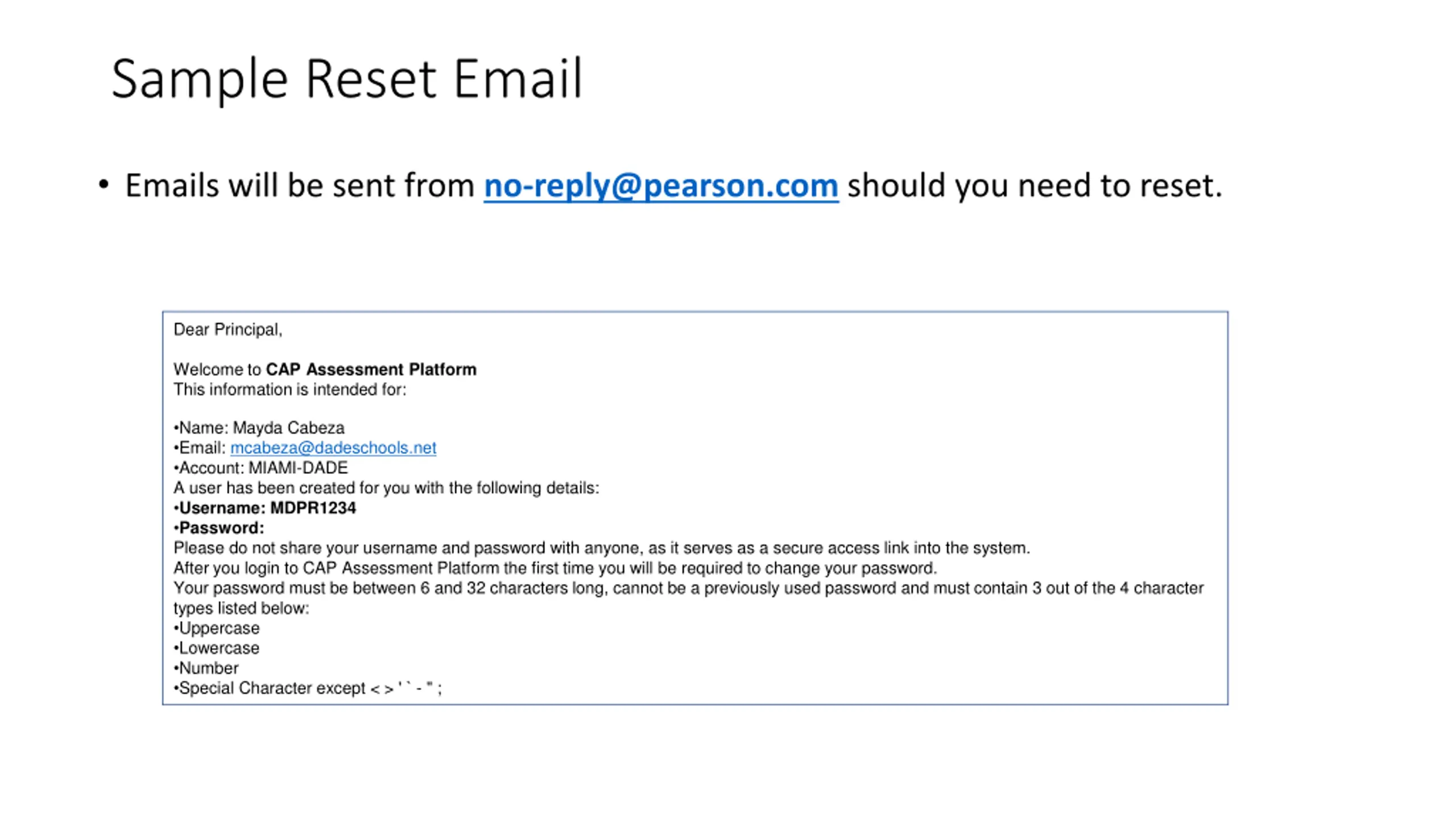Open the no-reply@pearson.com email link
The image size is (1456, 819).
point(661,185)
